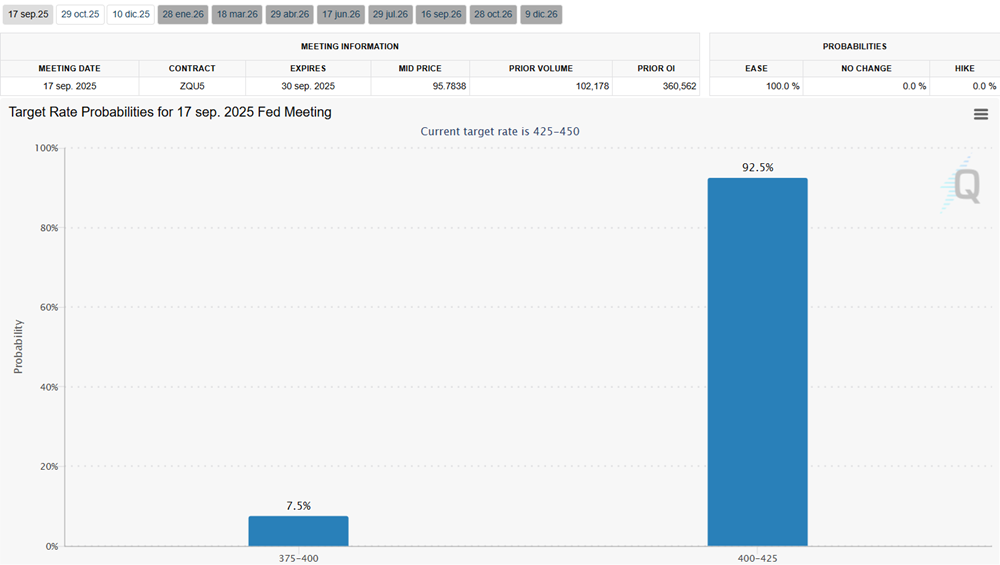Select the 28 oct.26 meeting tab
The width and height of the screenshot is (1000, 565).
pos(493,15)
